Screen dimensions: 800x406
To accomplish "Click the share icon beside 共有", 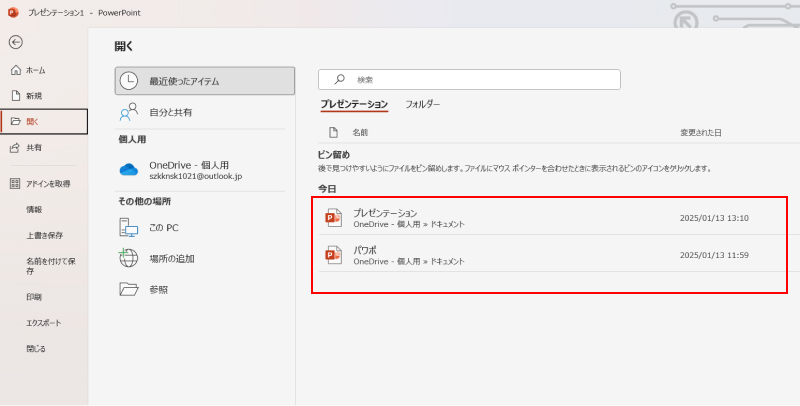I will [16, 147].
